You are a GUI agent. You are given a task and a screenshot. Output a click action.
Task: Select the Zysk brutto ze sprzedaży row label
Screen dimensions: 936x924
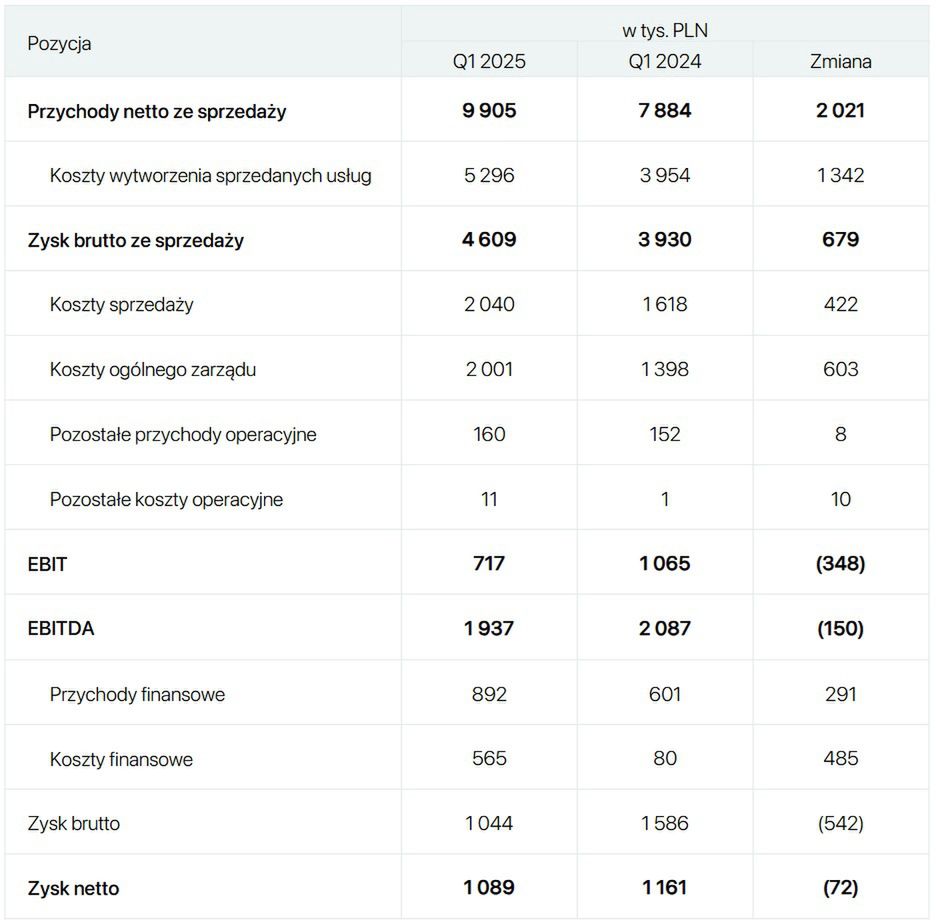click(x=136, y=240)
